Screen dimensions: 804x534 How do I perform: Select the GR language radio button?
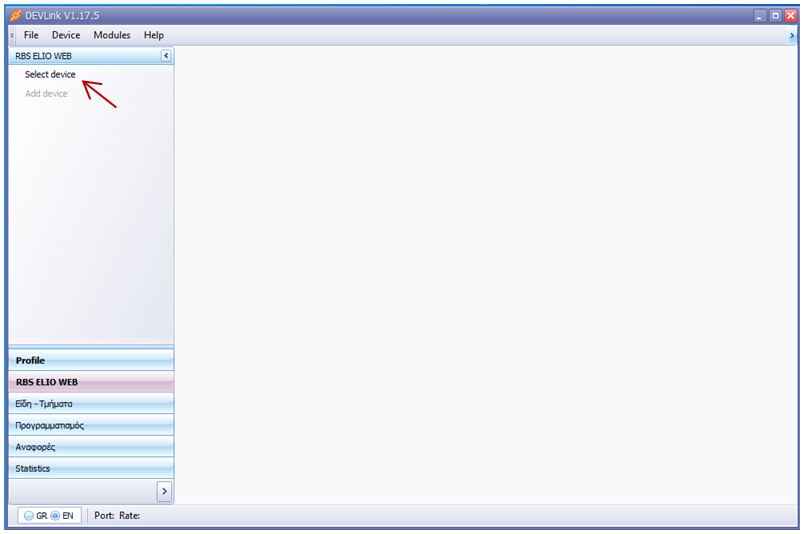[29, 516]
